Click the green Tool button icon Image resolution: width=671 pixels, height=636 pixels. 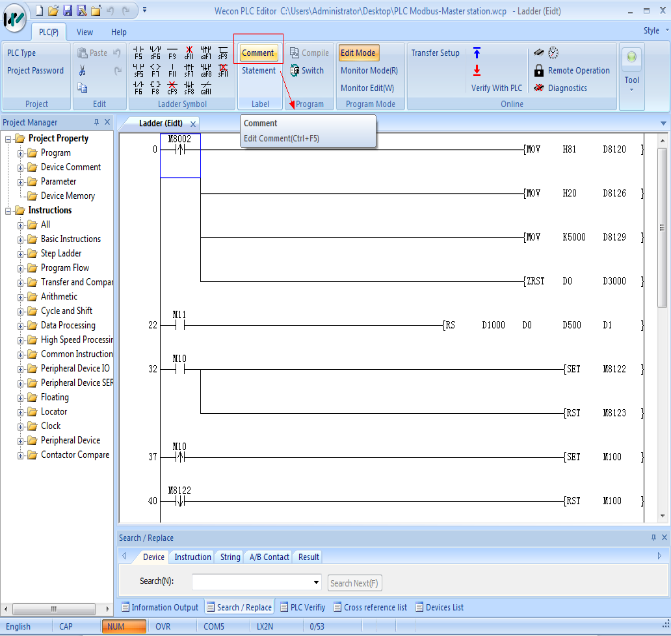coord(631,57)
